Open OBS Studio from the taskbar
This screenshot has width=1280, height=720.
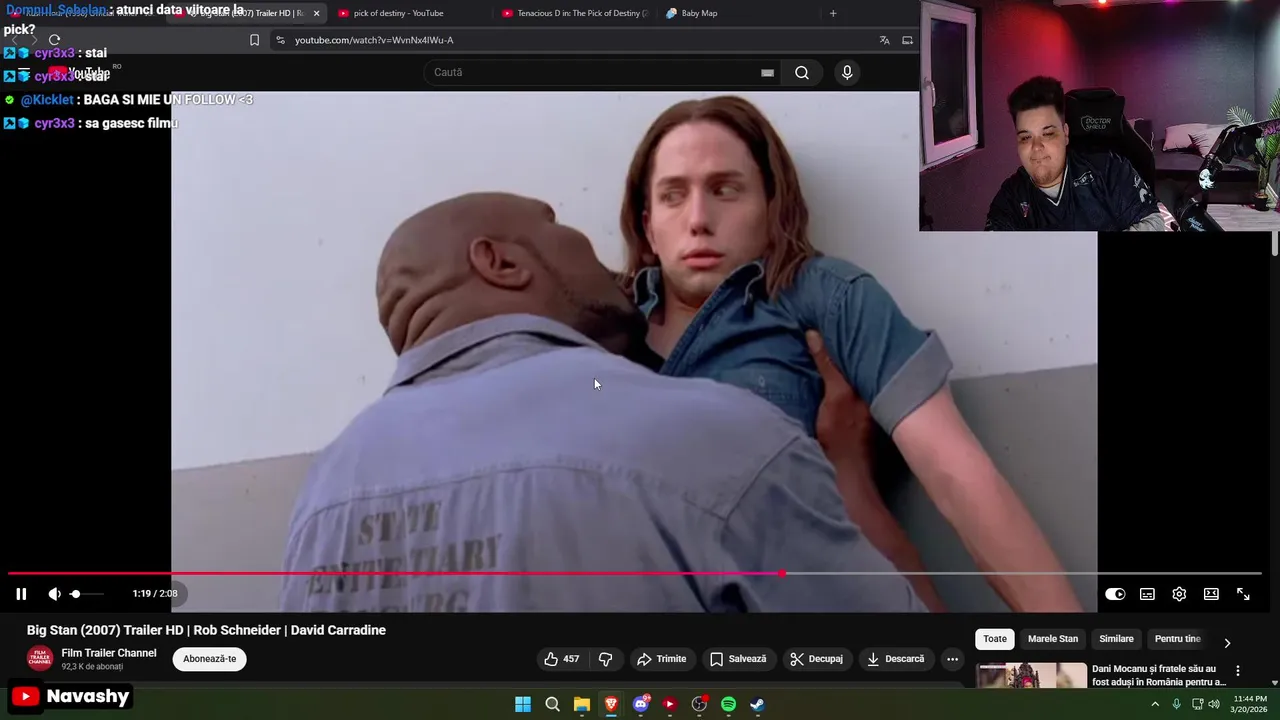[699, 704]
